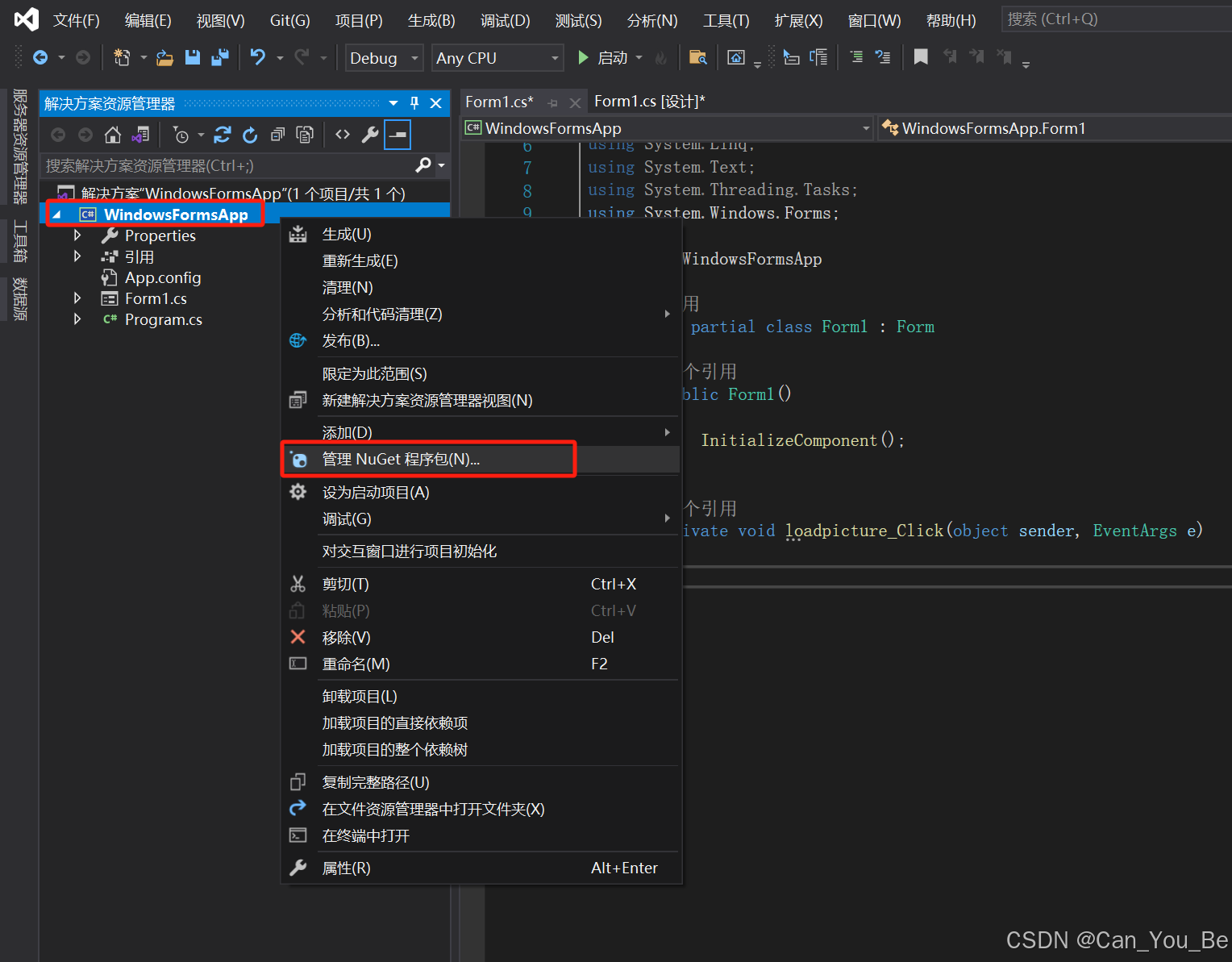
Task: Open the Any CPU platform dropdown
Action: coord(497,57)
